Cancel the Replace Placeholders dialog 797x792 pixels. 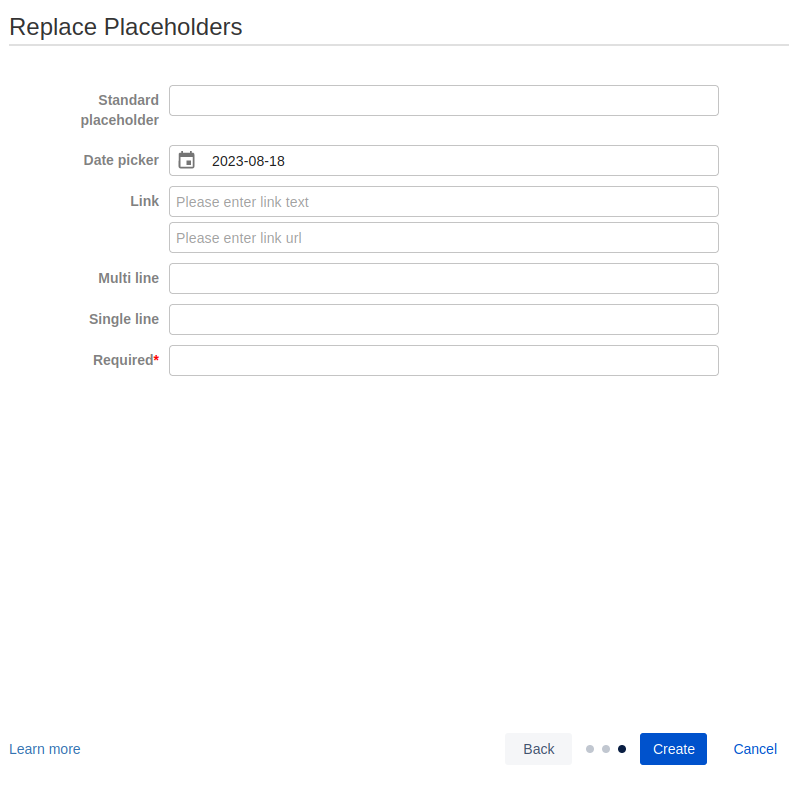pos(755,749)
